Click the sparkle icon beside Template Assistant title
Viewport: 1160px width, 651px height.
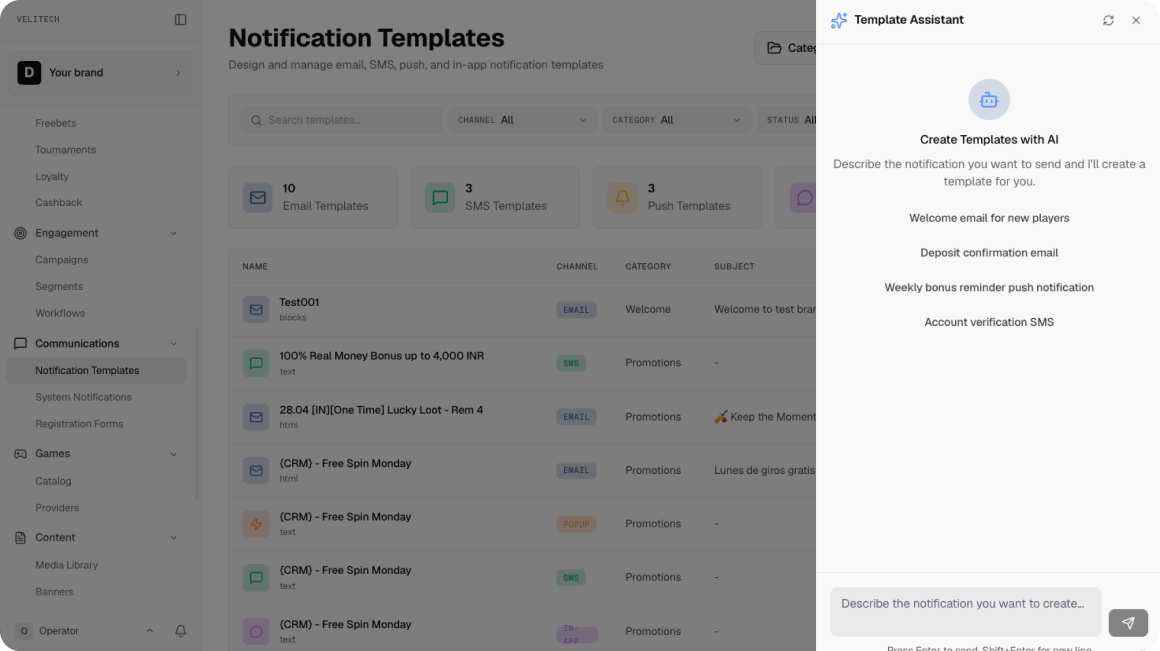click(838, 21)
